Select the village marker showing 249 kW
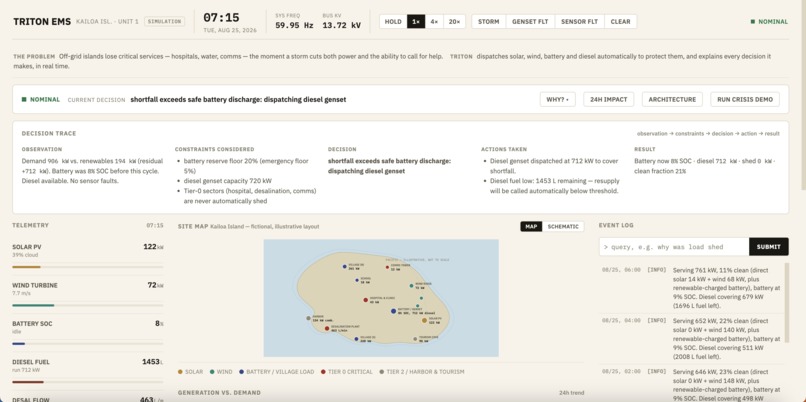Screen dimensions: 806x402 pos(356,339)
